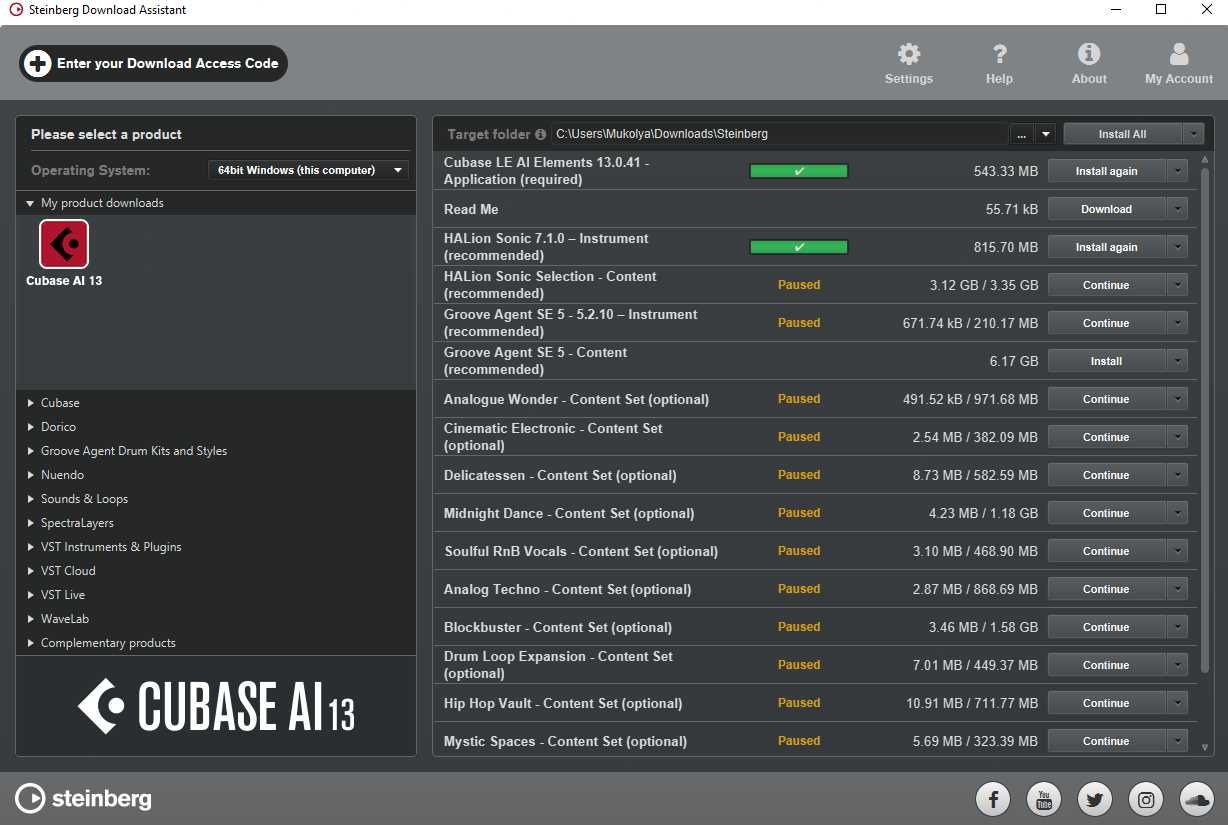This screenshot has width=1228, height=825.
Task: Select the Cubase AI 13 product icon
Action: 64,244
